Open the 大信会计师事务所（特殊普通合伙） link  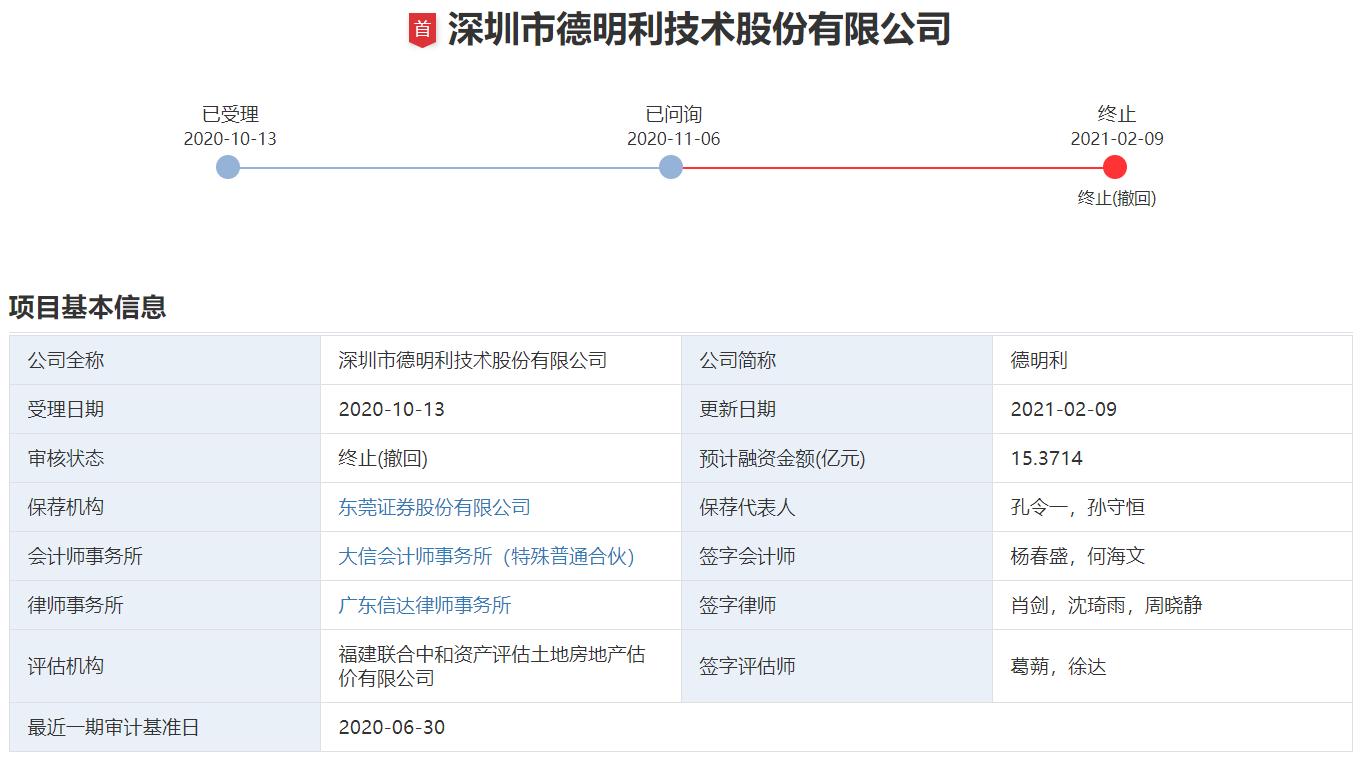[x=486, y=556]
